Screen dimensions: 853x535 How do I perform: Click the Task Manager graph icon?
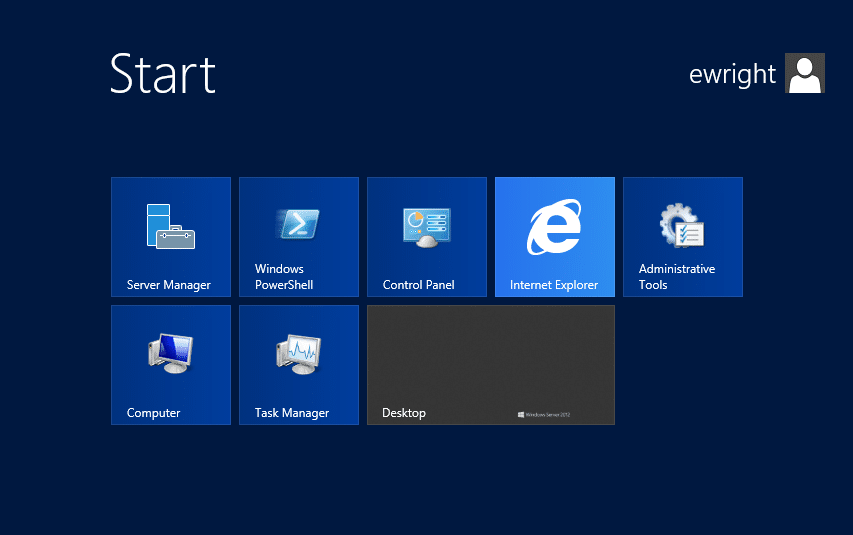coord(298,354)
